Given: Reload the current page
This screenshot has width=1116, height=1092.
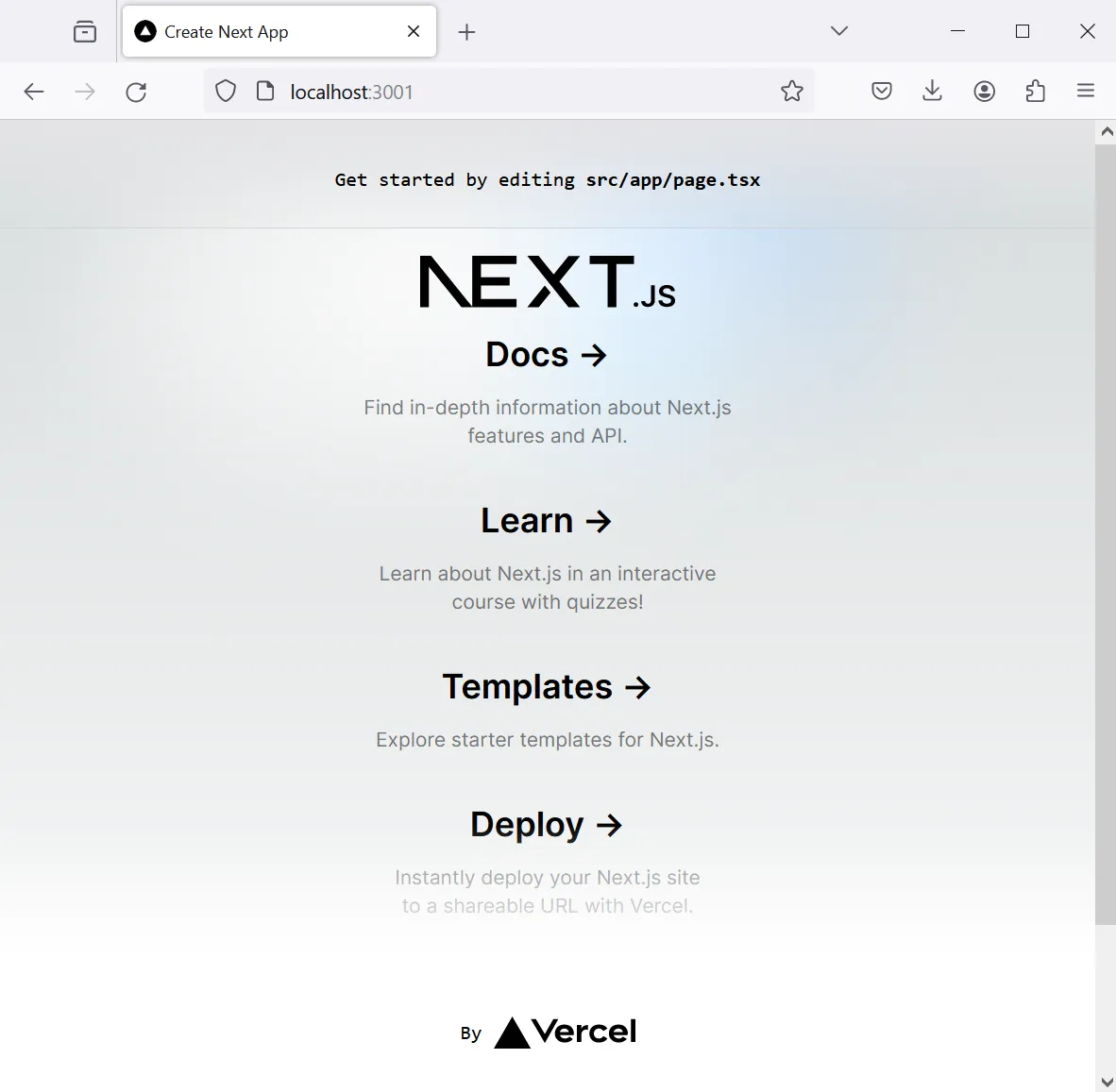Looking at the screenshot, I should click(x=136, y=91).
